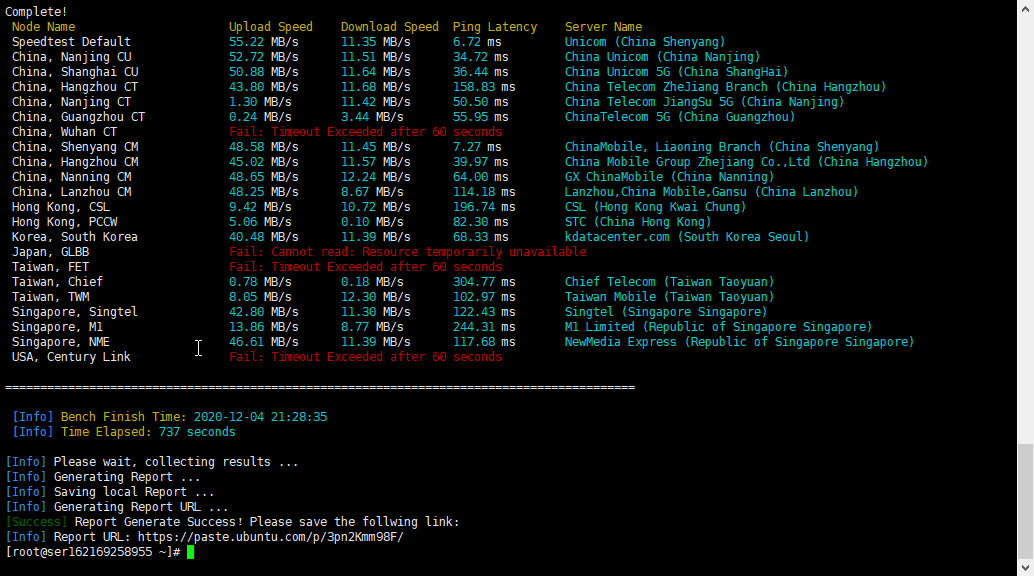
Task: Click 'kdatacenter.com (South Korea Seoul)' server name
Action: pyautogui.click(x=686, y=237)
